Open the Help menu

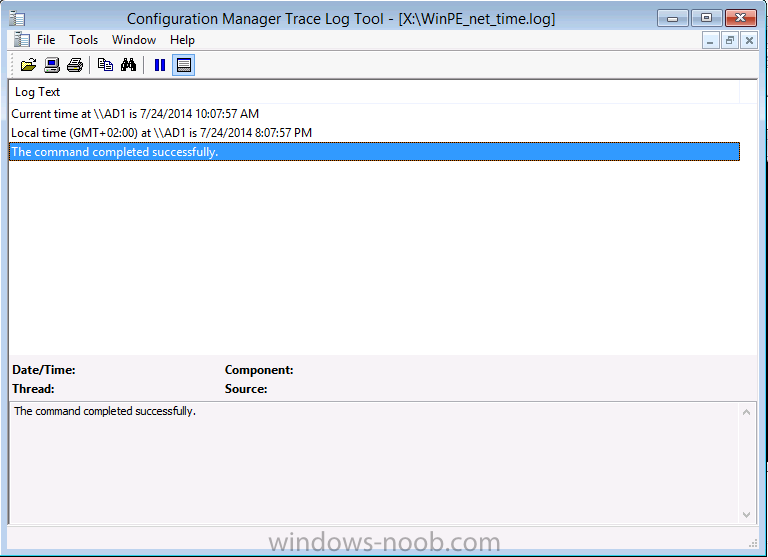[182, 40]
